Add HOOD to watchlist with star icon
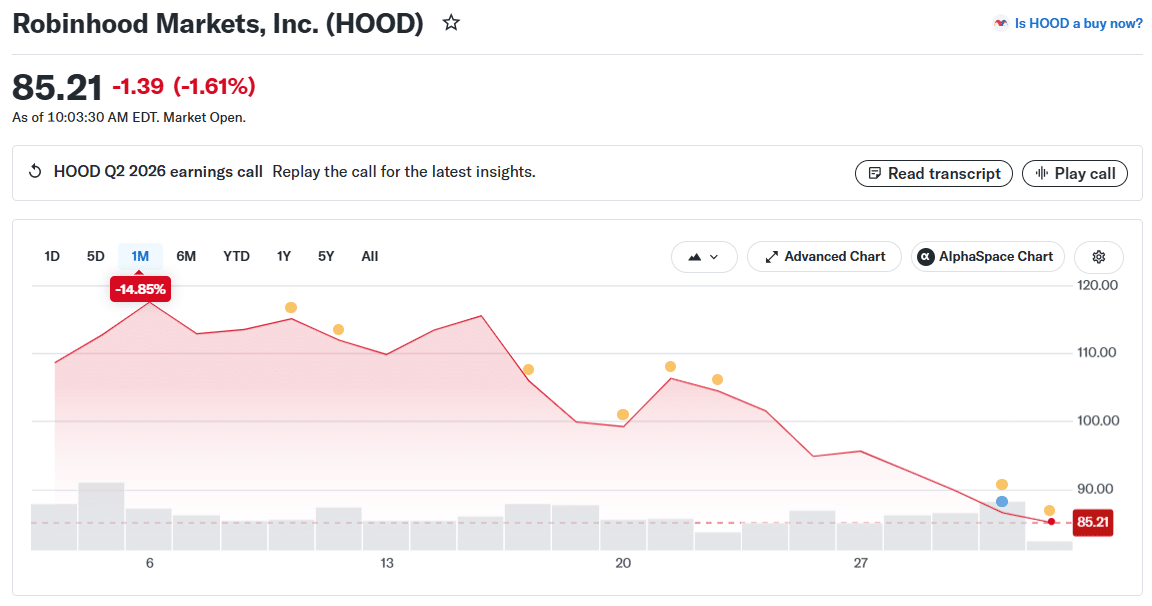This screenshot has width=1152, height=606. coord(451,23)
